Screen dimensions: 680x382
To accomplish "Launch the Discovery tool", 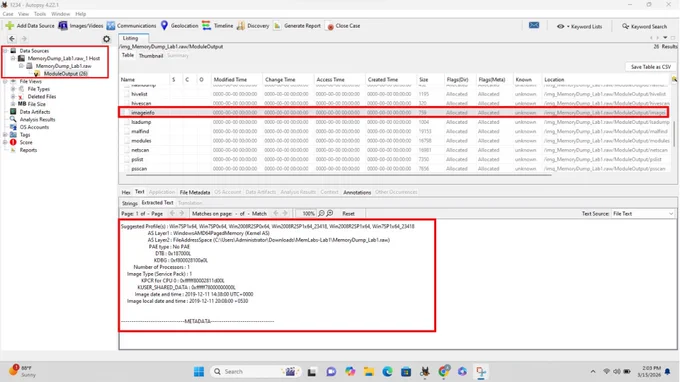I will click(x=253, y=26).
